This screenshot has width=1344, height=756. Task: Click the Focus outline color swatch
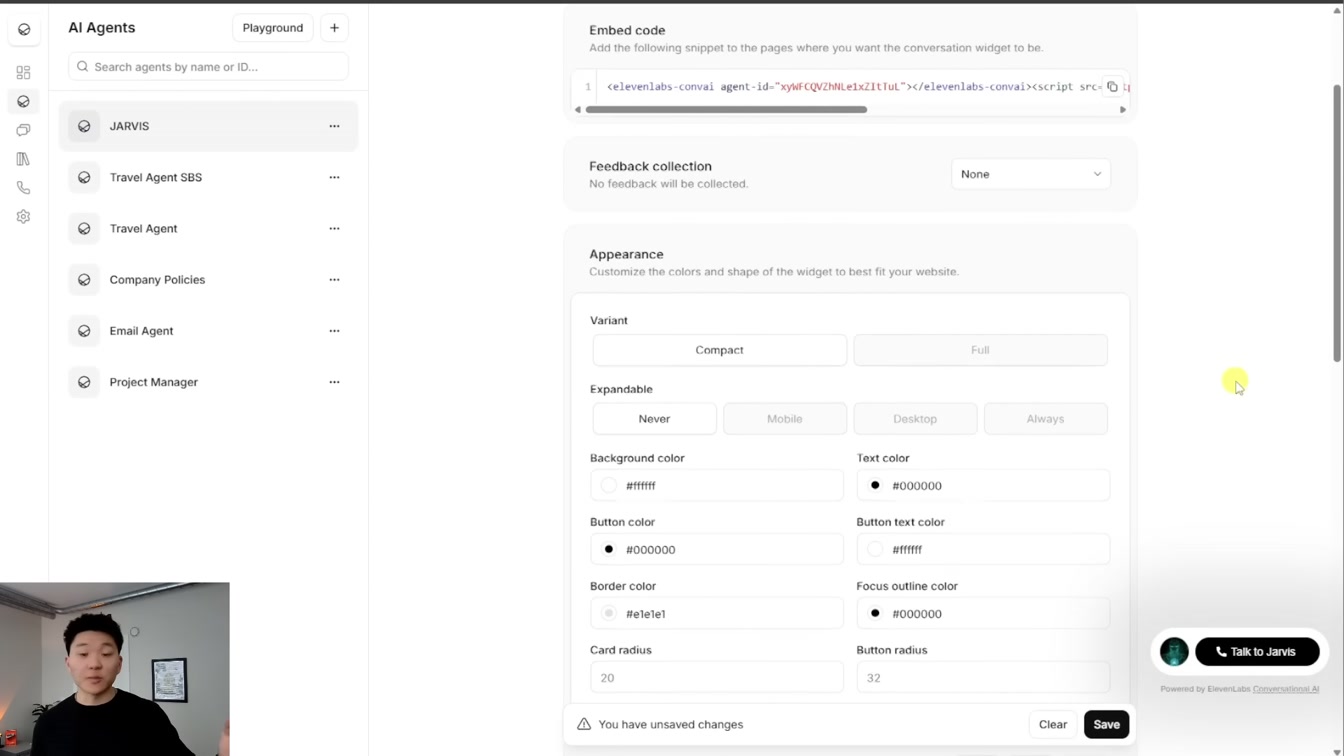click(x=875, y=614)
